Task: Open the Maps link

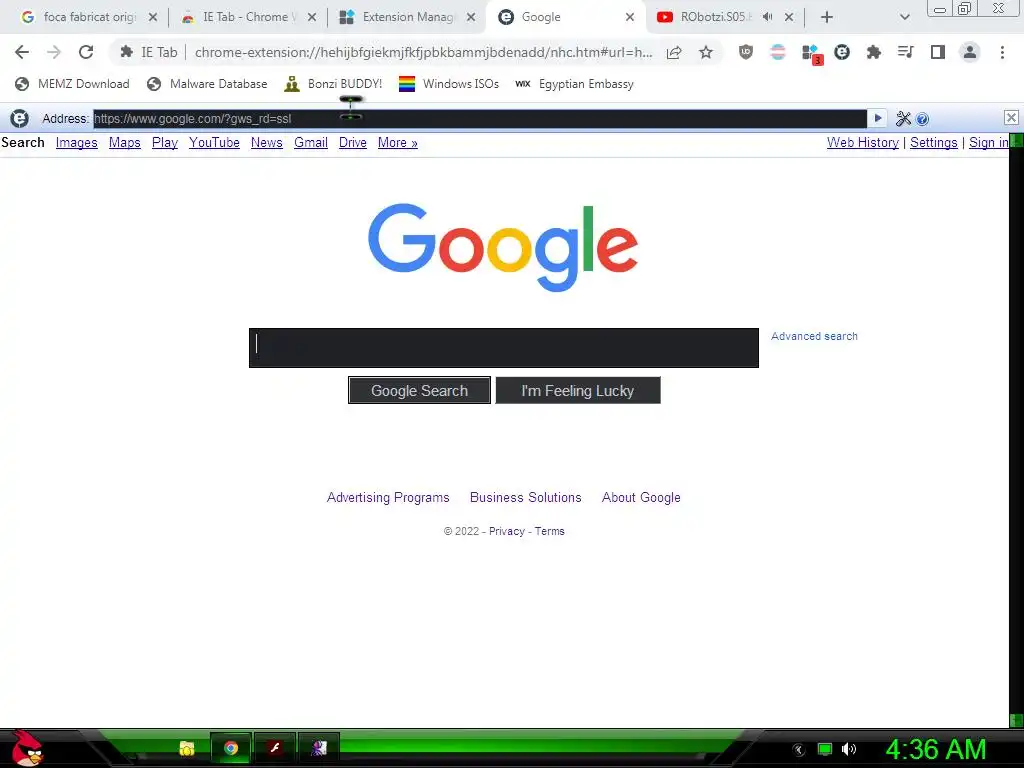Action: 125,142
